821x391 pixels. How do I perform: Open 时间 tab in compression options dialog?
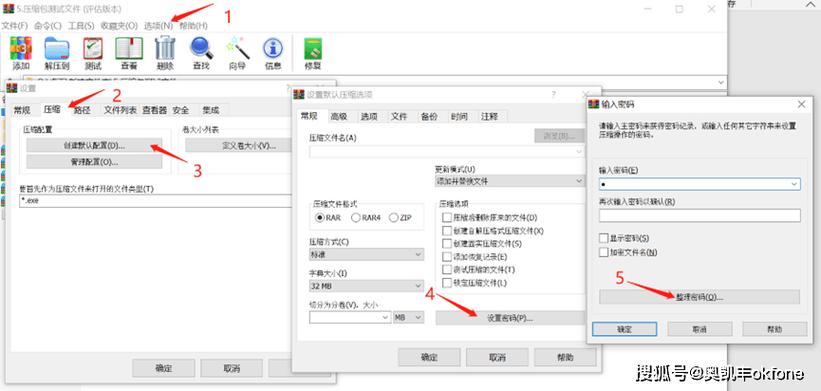tap(459, 116)
